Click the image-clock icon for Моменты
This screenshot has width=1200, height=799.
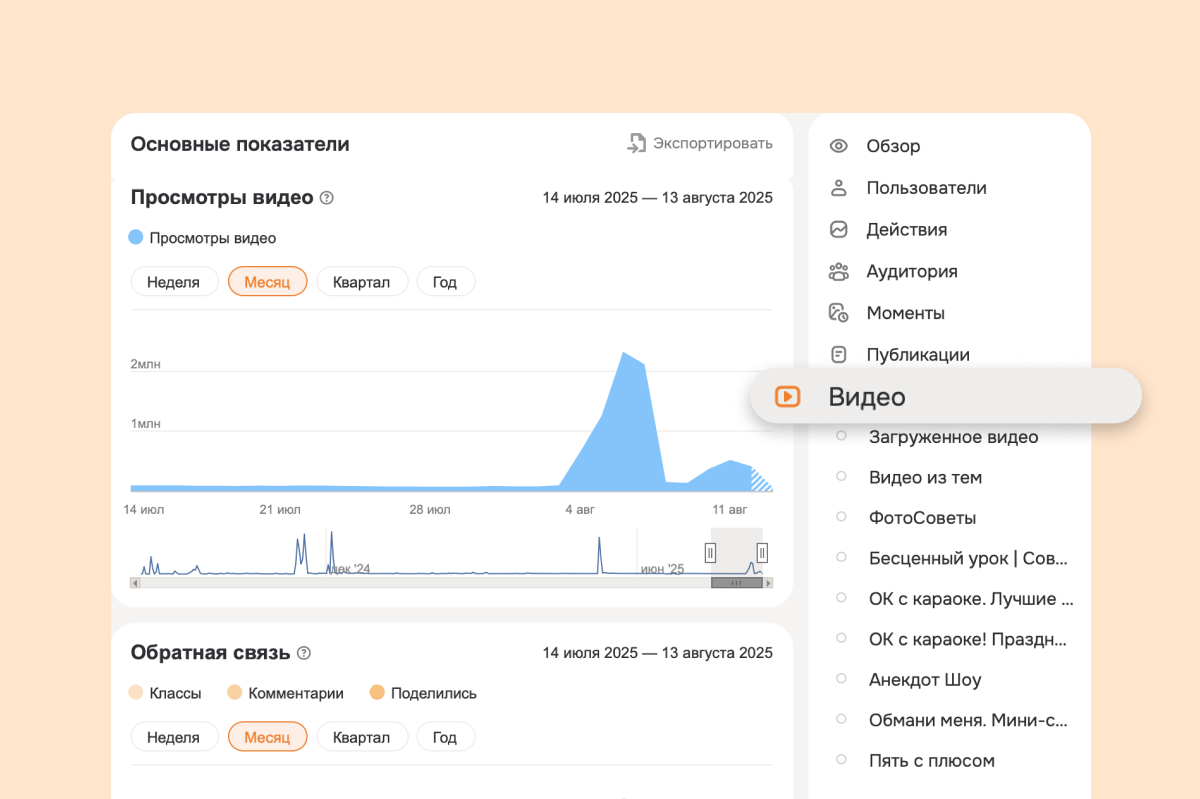tap(839, 313)
